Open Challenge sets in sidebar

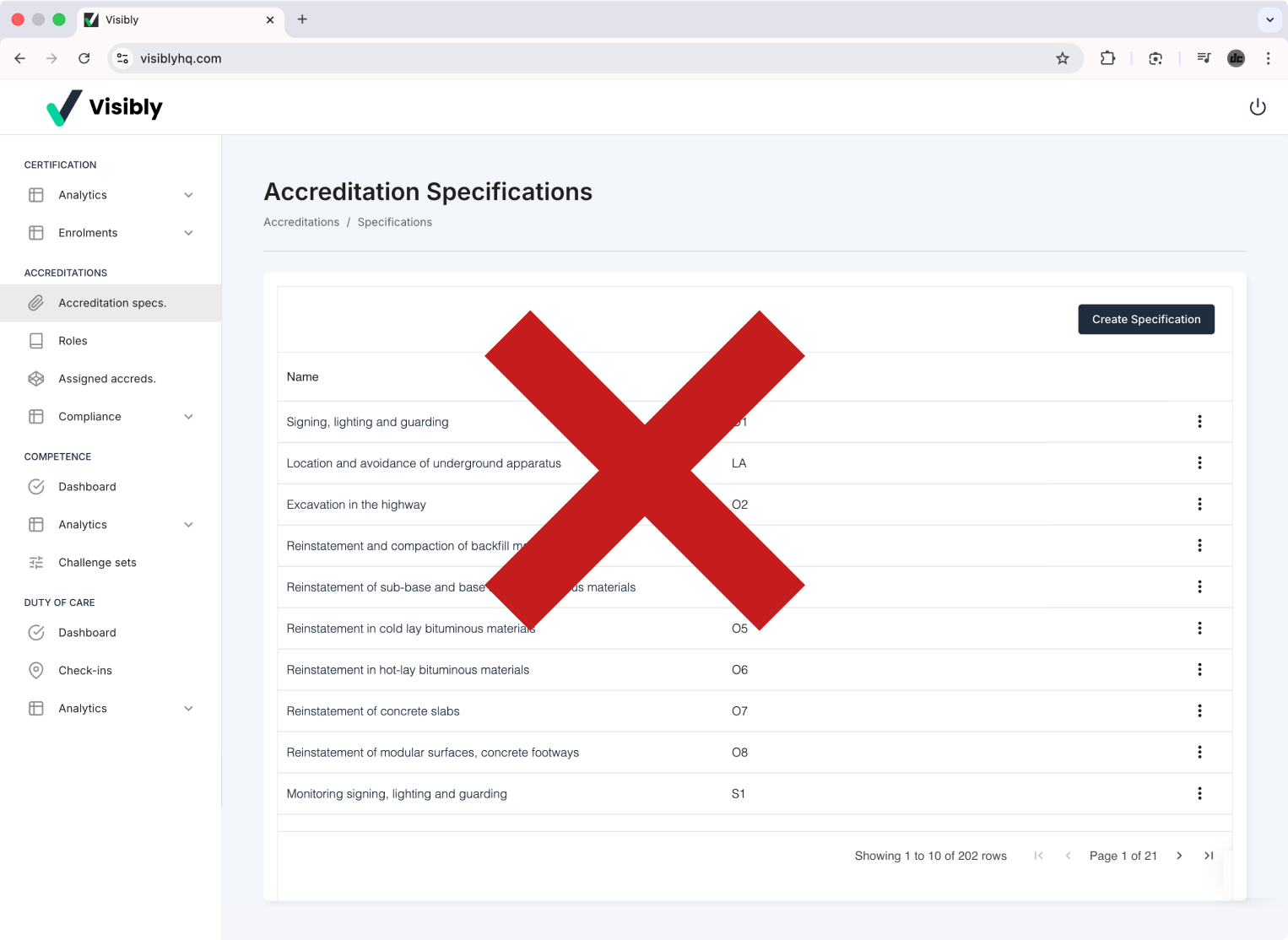[111, 563]
